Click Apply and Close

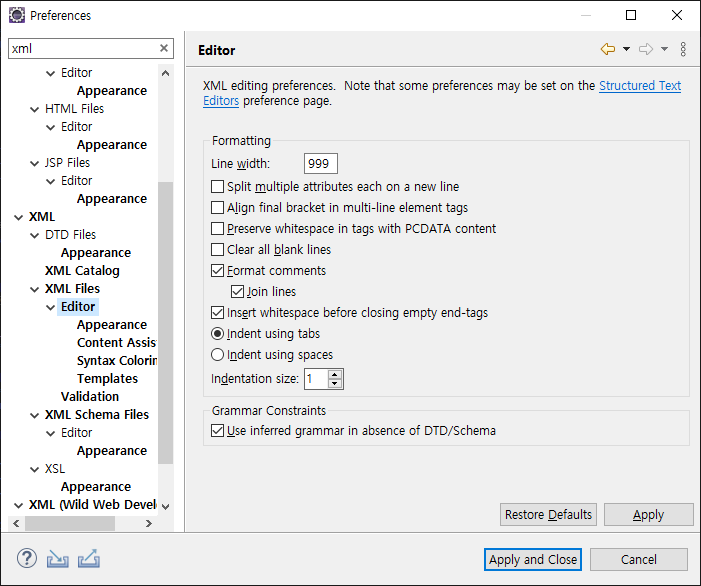tap(532, 559)
